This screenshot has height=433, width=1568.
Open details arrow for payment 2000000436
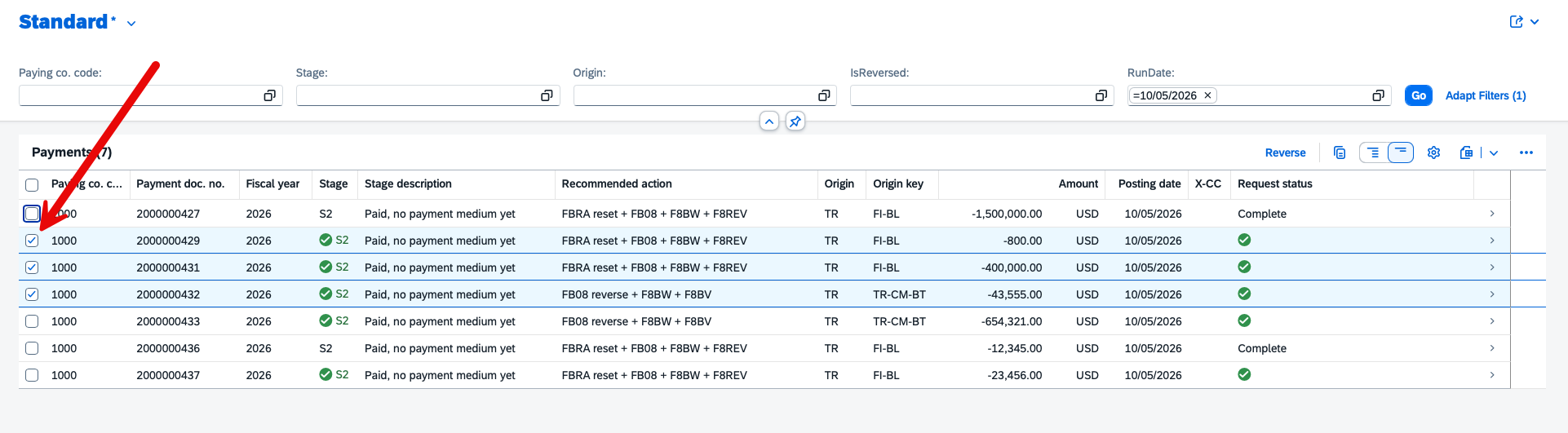pos(1492,348)
